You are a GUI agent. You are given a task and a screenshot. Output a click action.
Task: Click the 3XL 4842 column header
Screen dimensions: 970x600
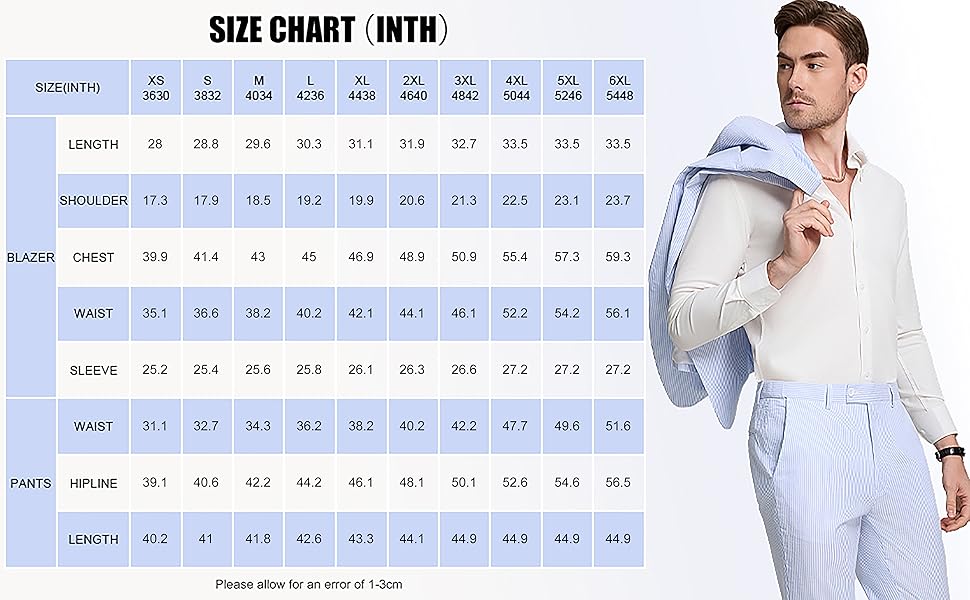pyautogui.click(x=464, y=87)
